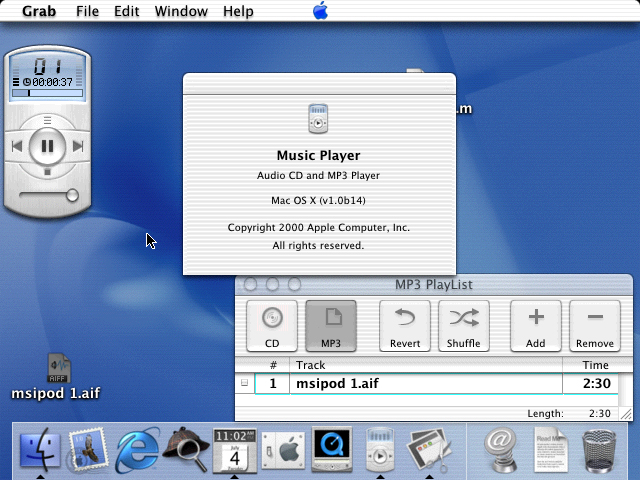Revert the playlist order
The height and width of the screenshot is (480, 640).
(x=405, y=326)
